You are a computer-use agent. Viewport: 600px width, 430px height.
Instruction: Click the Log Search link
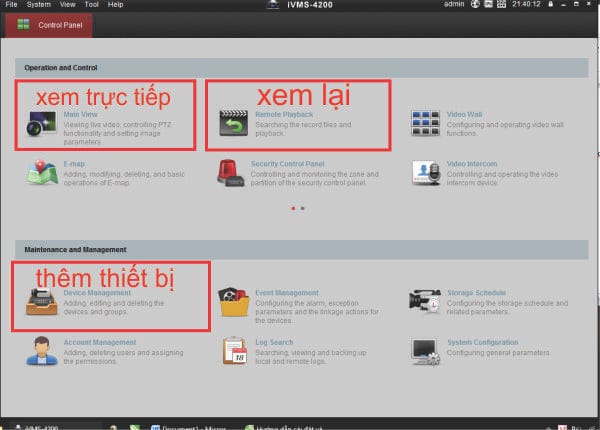(274, 342)
